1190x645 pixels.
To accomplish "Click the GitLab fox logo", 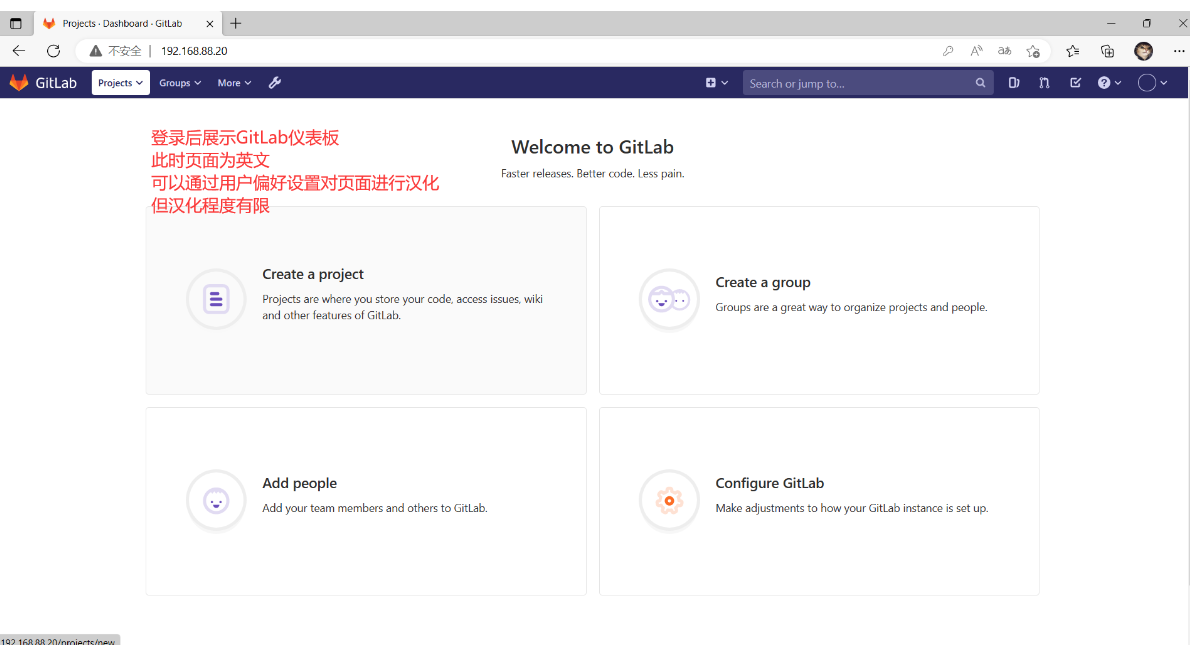I will (19, 83).
